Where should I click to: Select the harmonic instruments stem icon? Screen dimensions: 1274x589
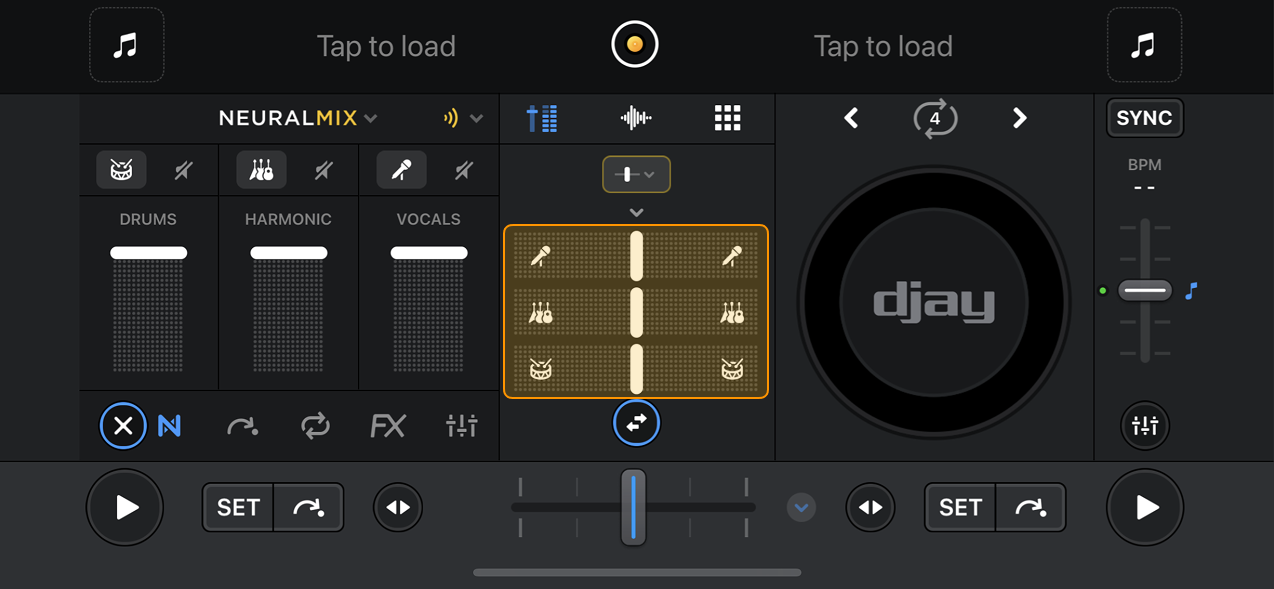(x=260, y=169)
